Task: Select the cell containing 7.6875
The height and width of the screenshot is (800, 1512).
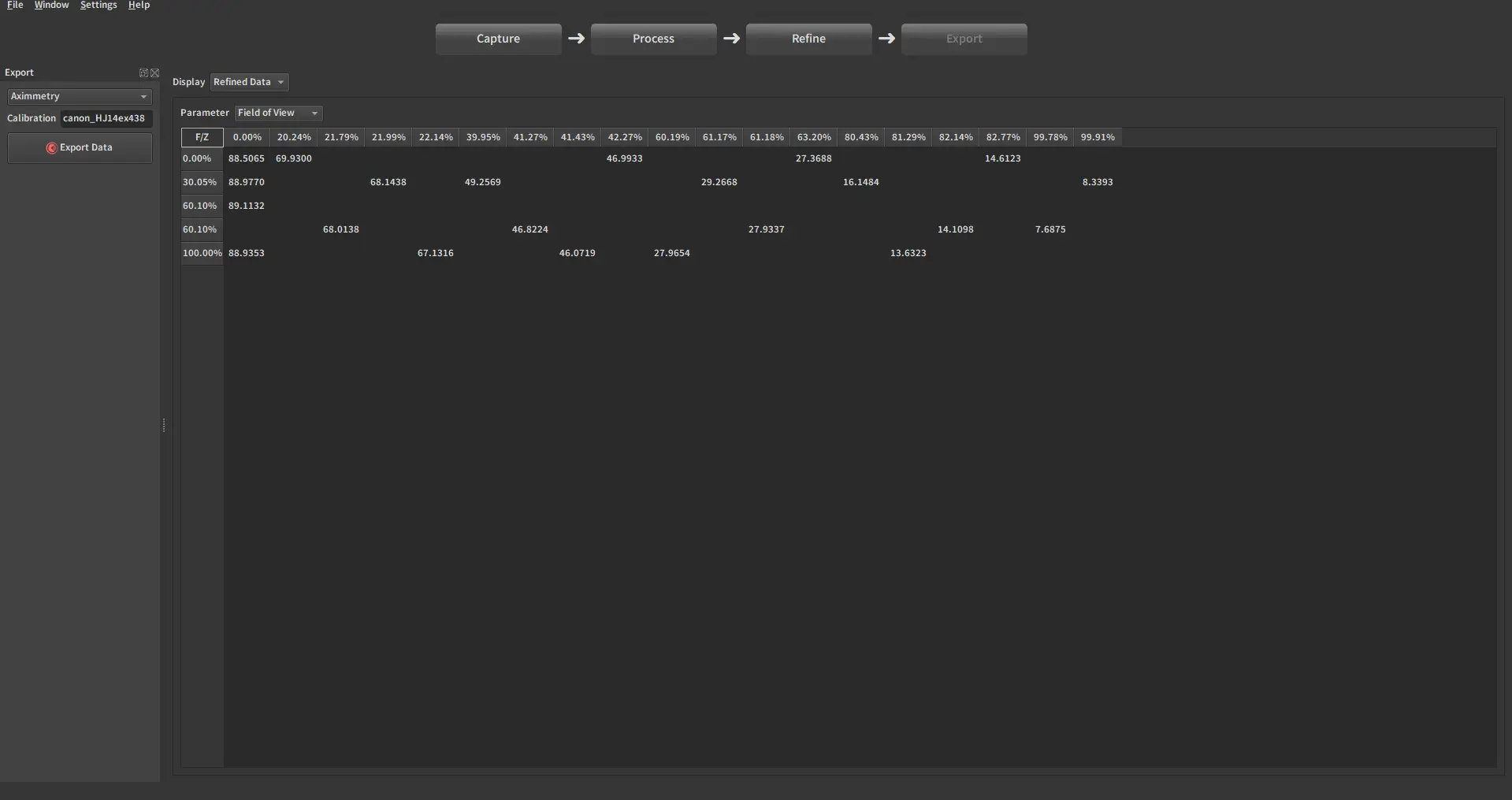Action: pos(1050,229)
